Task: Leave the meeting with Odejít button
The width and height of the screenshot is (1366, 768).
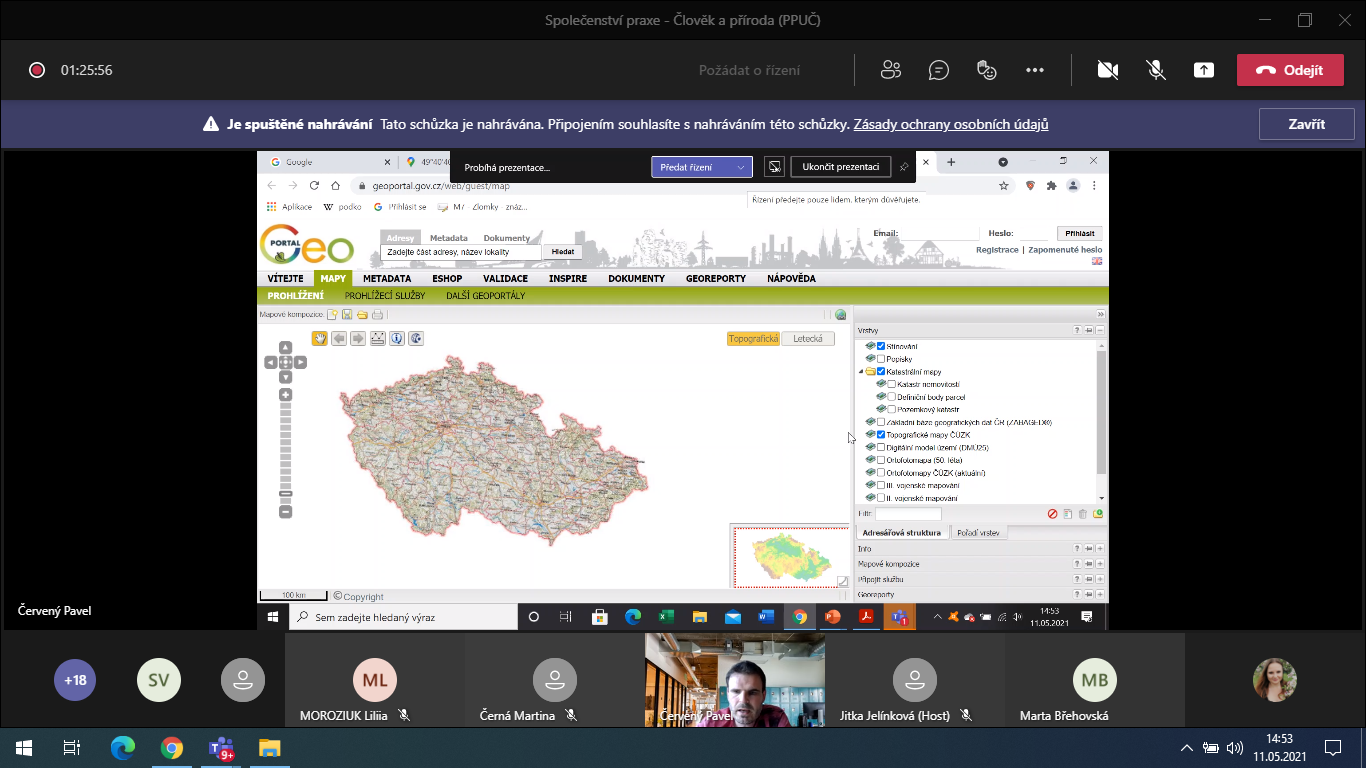Action: 1289,70
